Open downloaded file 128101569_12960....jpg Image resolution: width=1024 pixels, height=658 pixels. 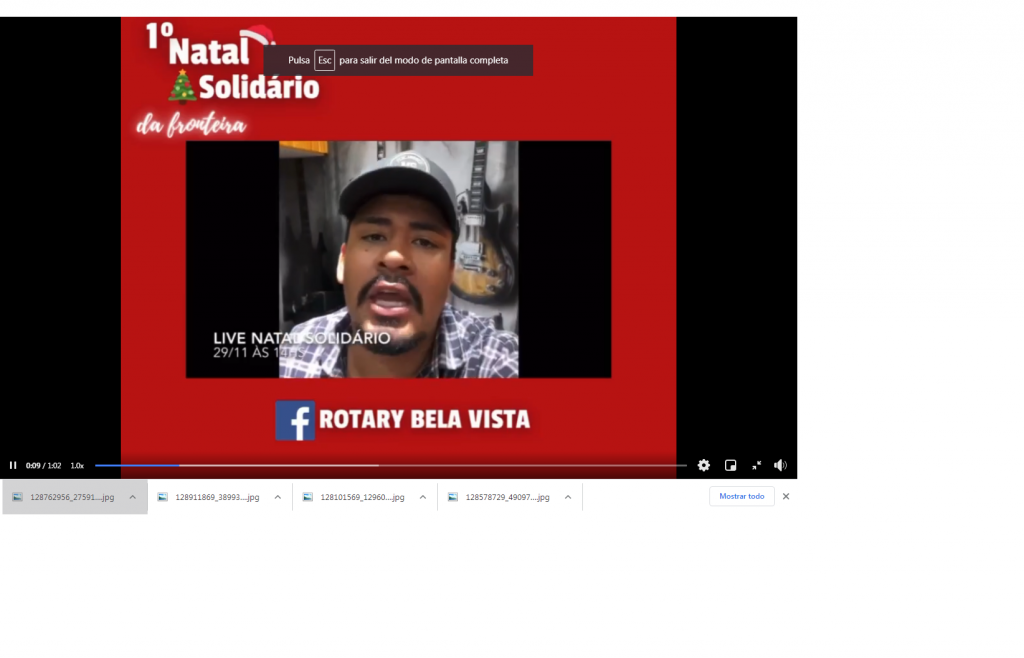click(x=362, y=497)
